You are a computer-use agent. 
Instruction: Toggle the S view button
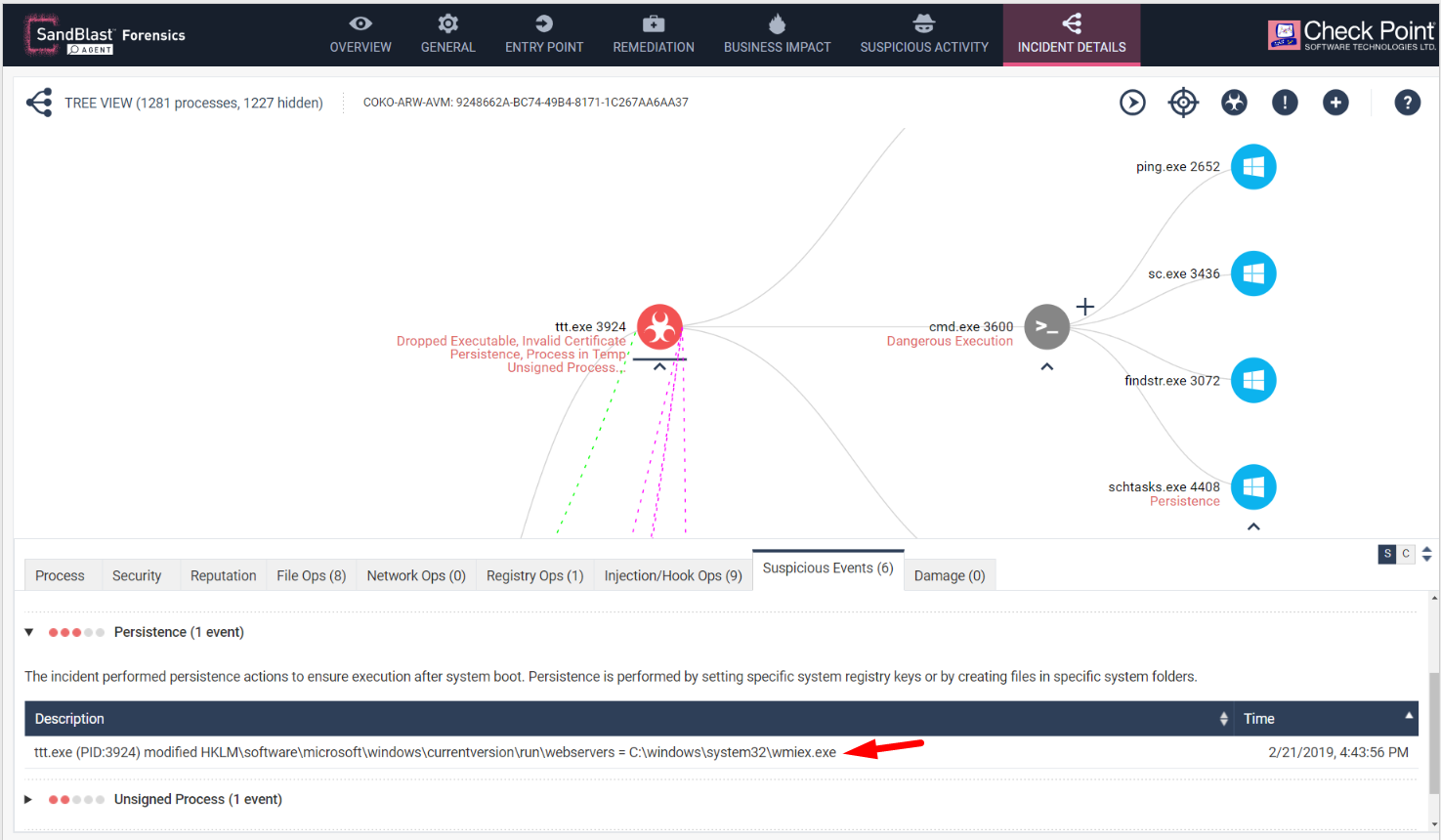[x=1387, y=554]
